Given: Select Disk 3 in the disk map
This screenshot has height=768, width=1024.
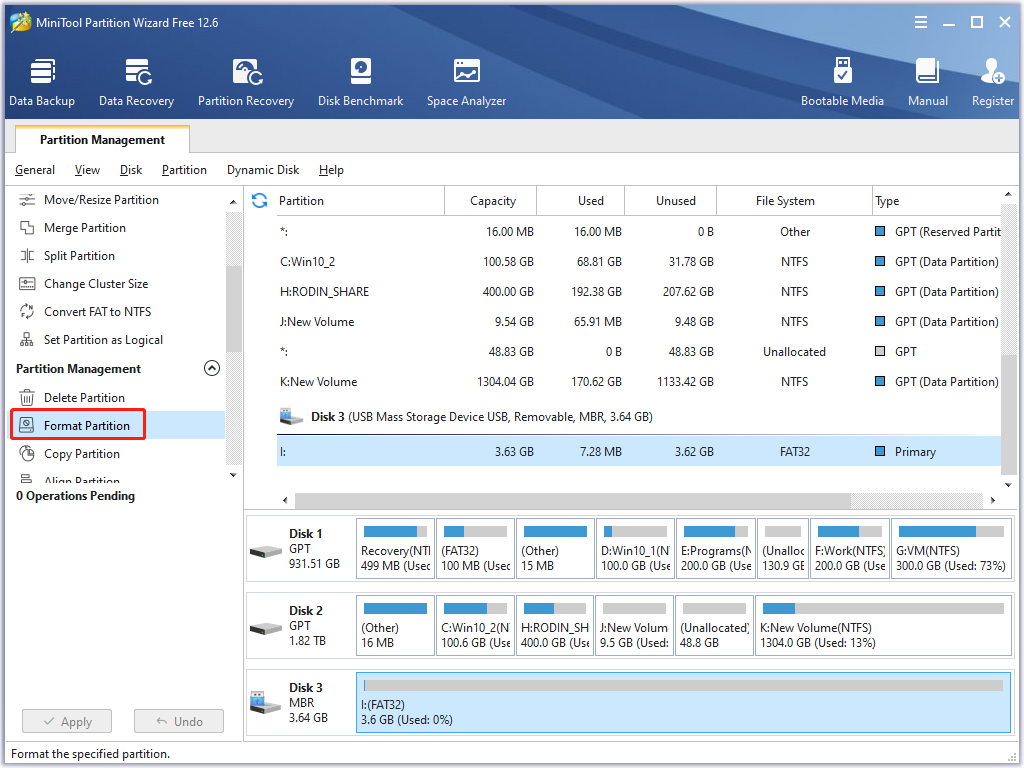Looking at the screenshot, I should (x=300, y=703).
